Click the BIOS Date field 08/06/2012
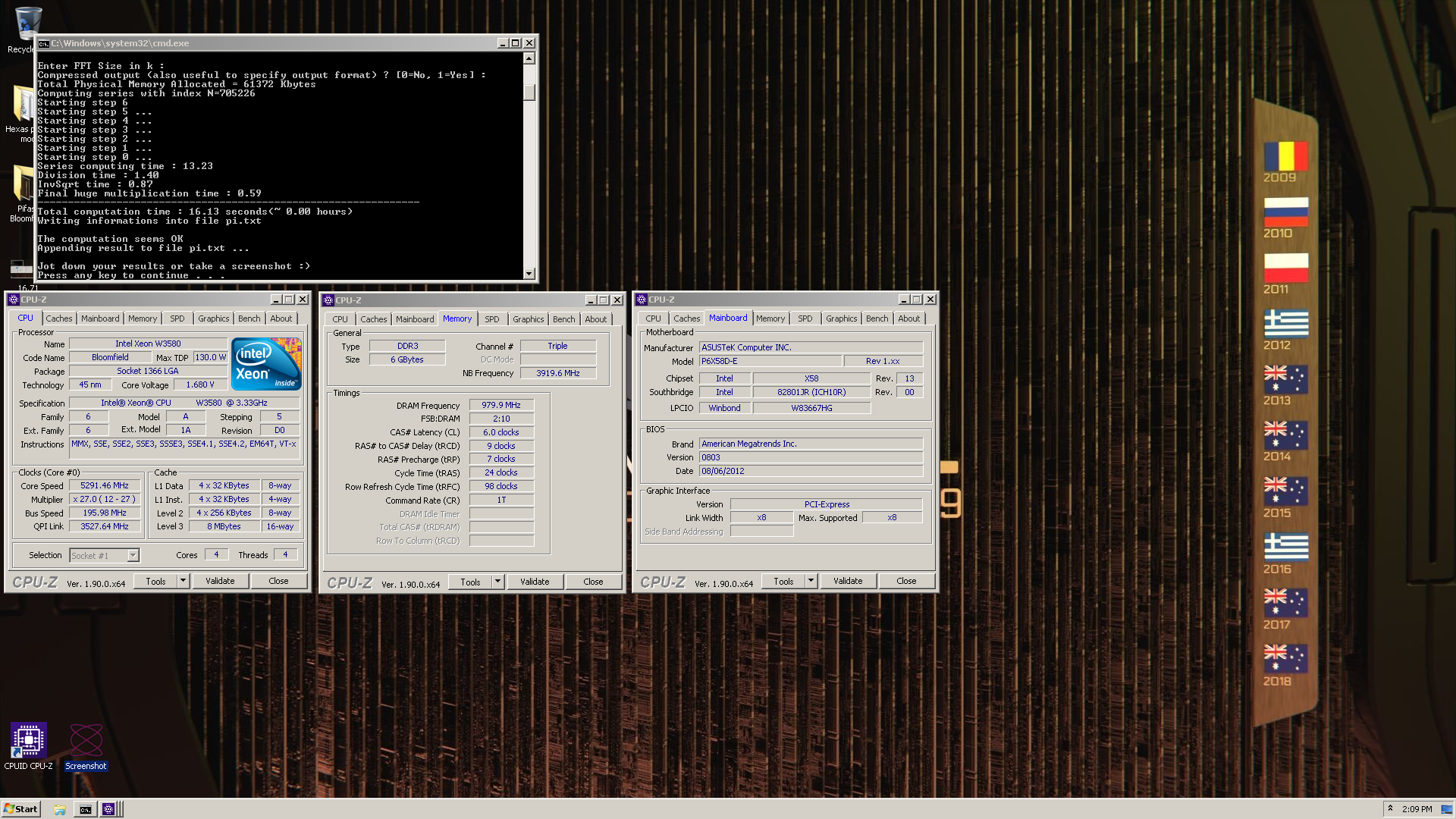The image size is (1456, 819). point(811,472)
